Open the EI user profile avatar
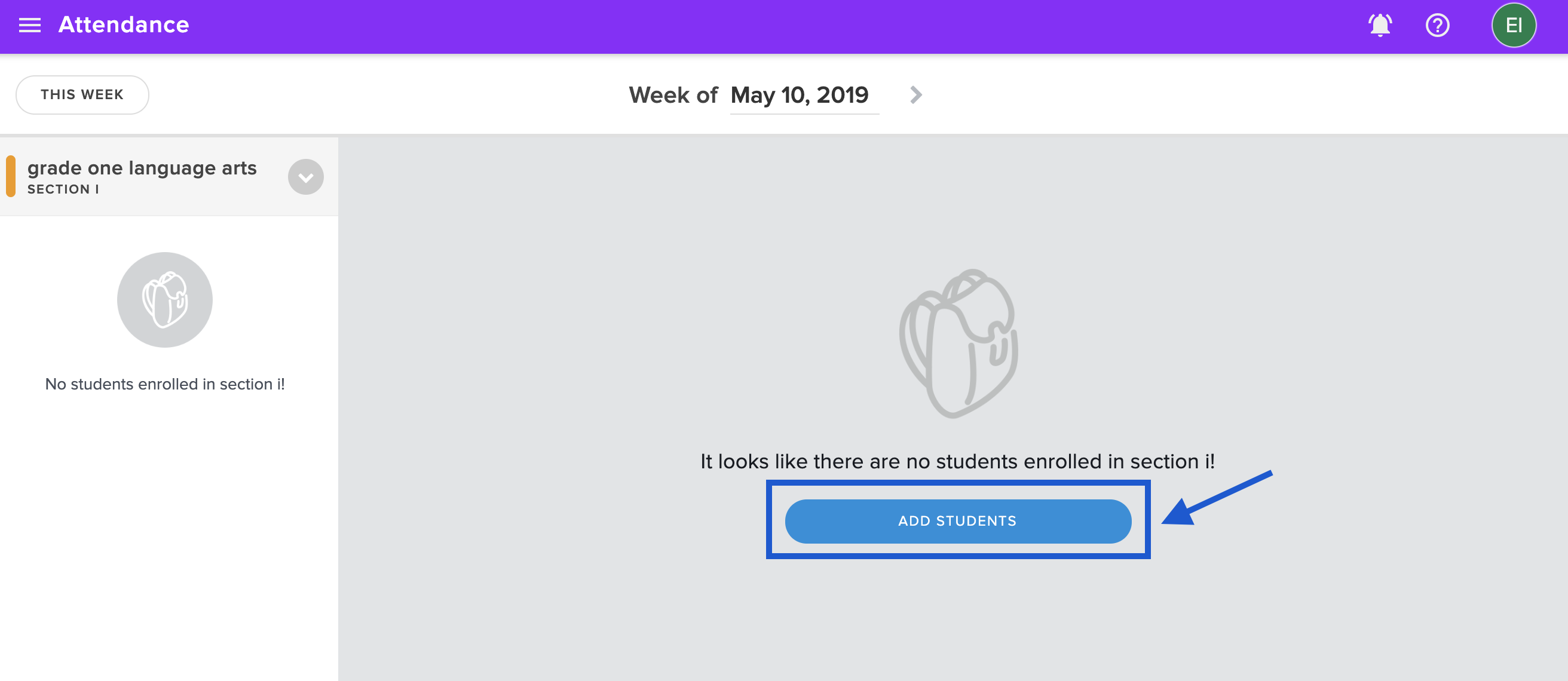Viewport: 1568px width, 681px height. (x=1513, y=25)
